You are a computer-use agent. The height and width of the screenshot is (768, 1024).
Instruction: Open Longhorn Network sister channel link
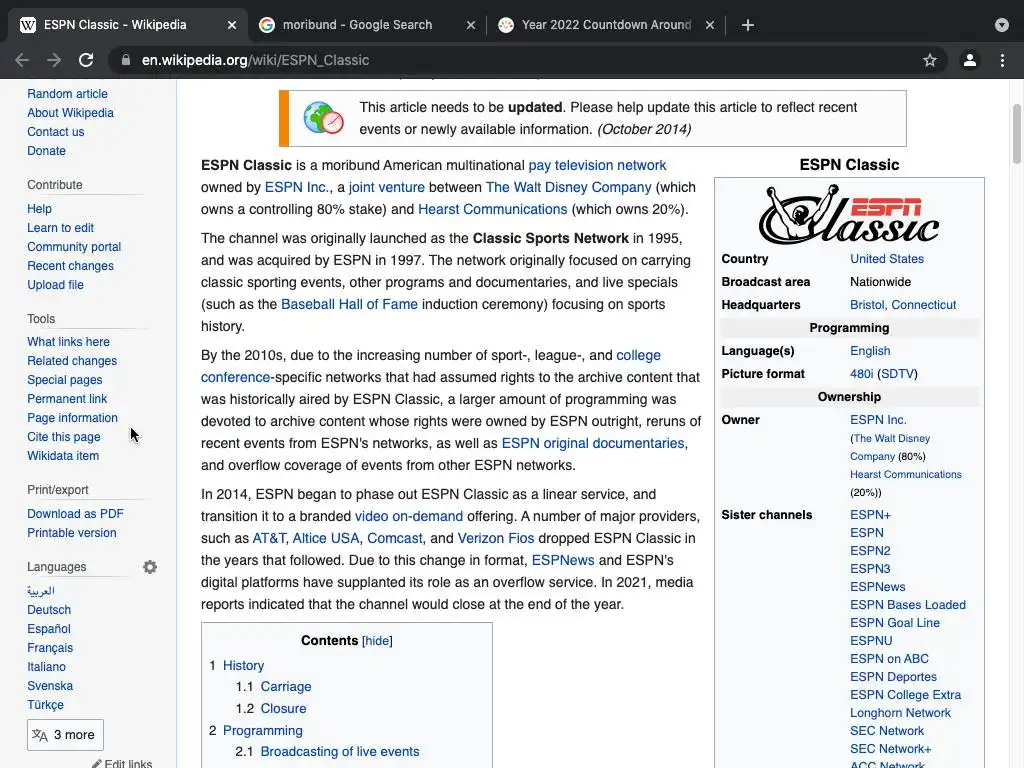click(x=900, y=712)
